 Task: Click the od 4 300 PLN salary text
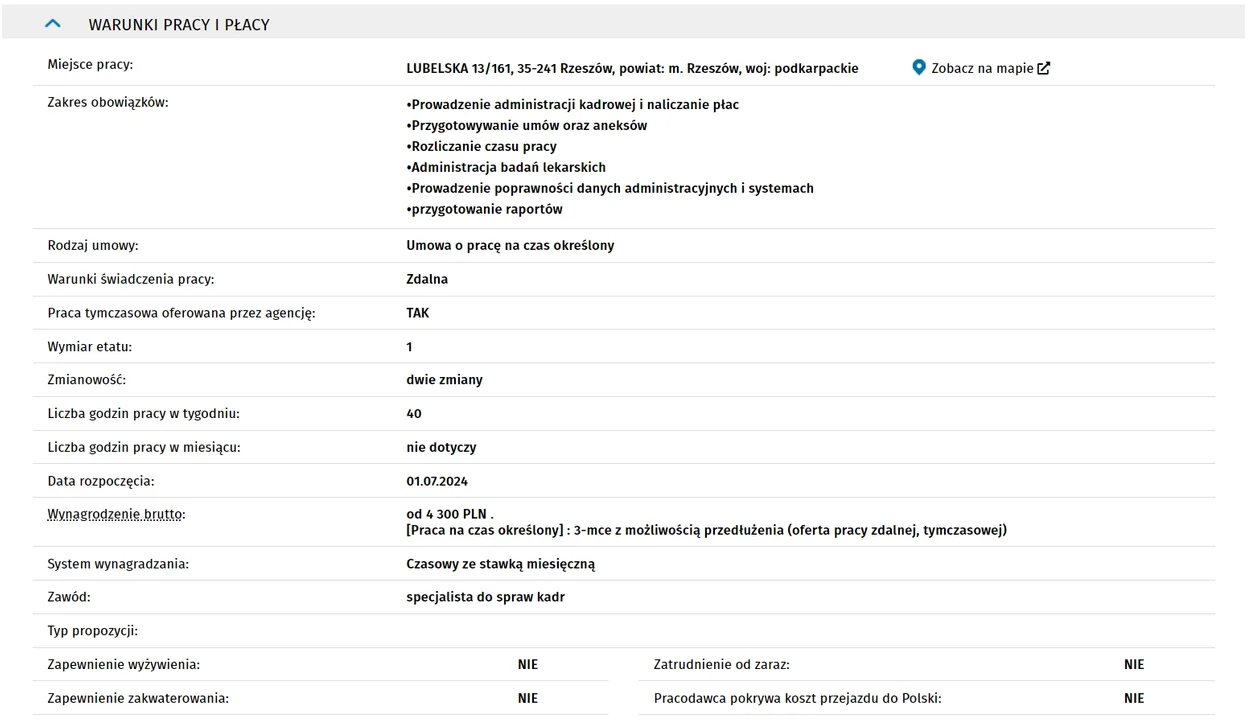tap(446, 514)
